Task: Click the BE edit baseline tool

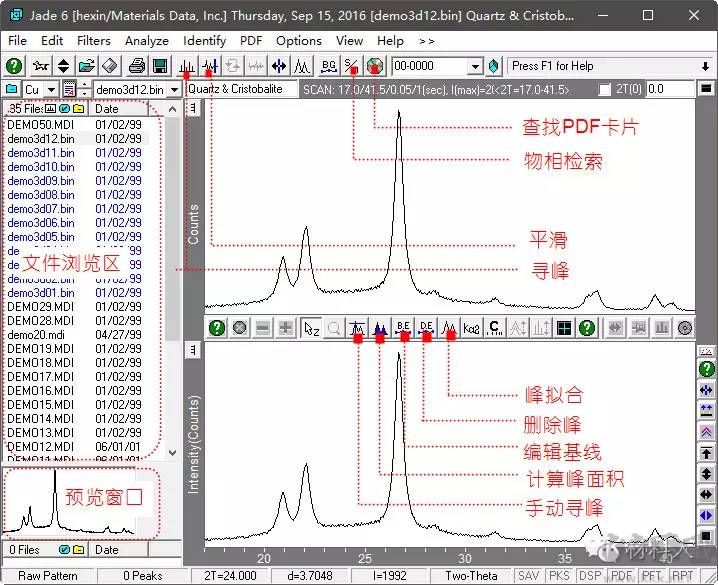Action: tap(404, 328)
